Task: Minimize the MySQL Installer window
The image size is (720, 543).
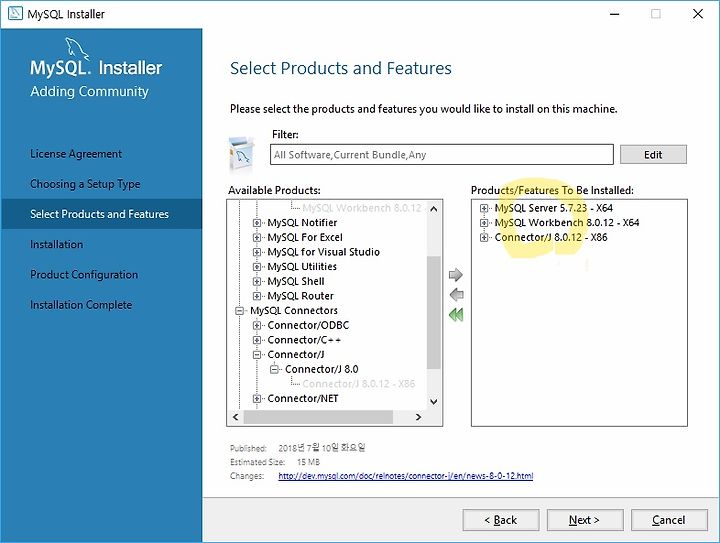Action: point(614,14)
